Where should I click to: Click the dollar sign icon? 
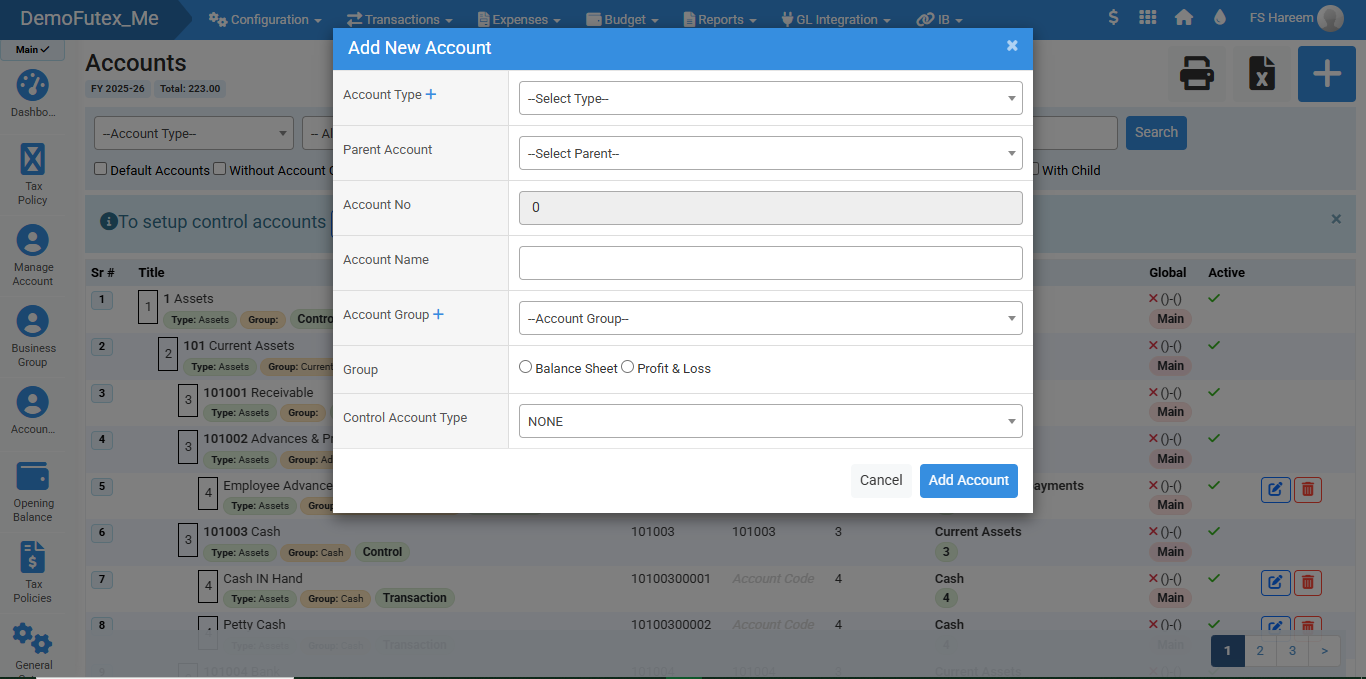coord(1114,18)
